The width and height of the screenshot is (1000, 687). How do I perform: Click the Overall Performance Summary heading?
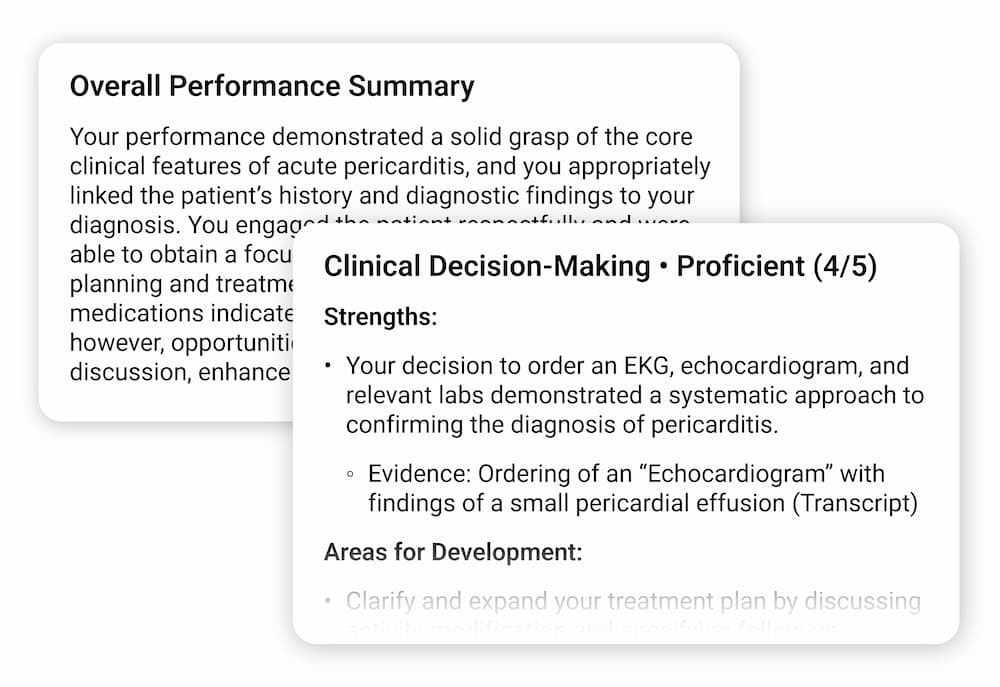pyautogui.click(x=272, y=86)
